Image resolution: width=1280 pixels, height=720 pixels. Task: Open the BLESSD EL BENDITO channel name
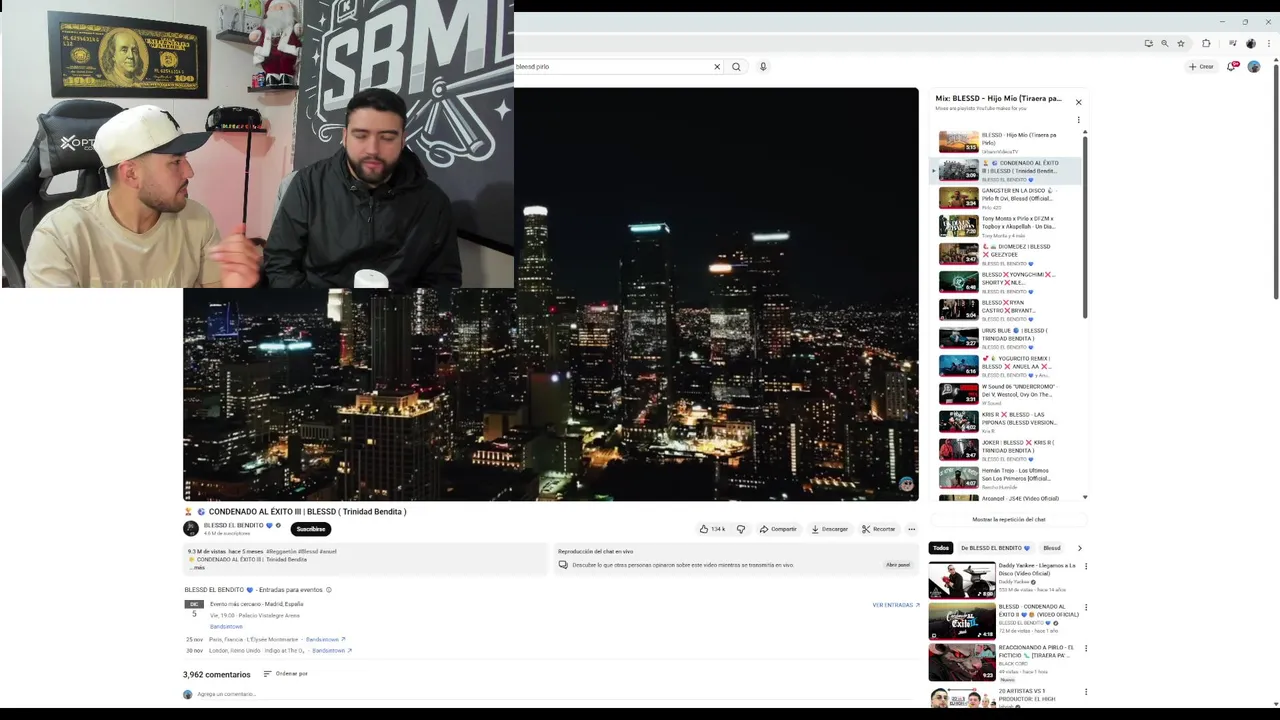(233, 525)
